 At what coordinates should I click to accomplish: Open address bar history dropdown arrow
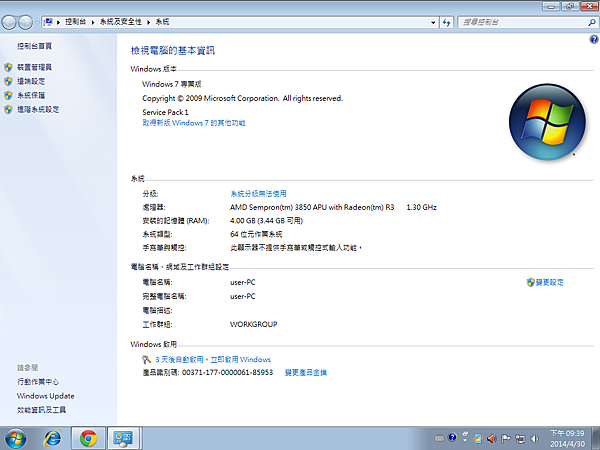click(433, 23)
